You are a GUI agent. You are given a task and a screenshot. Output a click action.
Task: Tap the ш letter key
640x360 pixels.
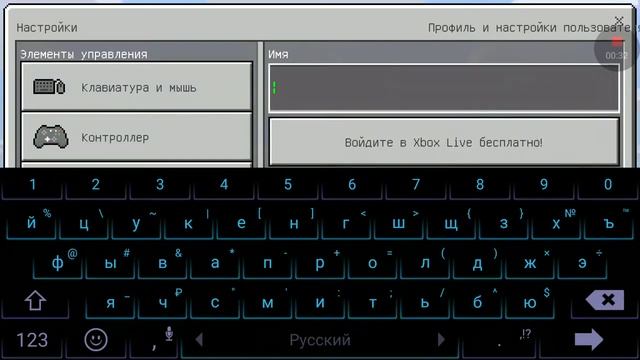[x=399, y=223]
